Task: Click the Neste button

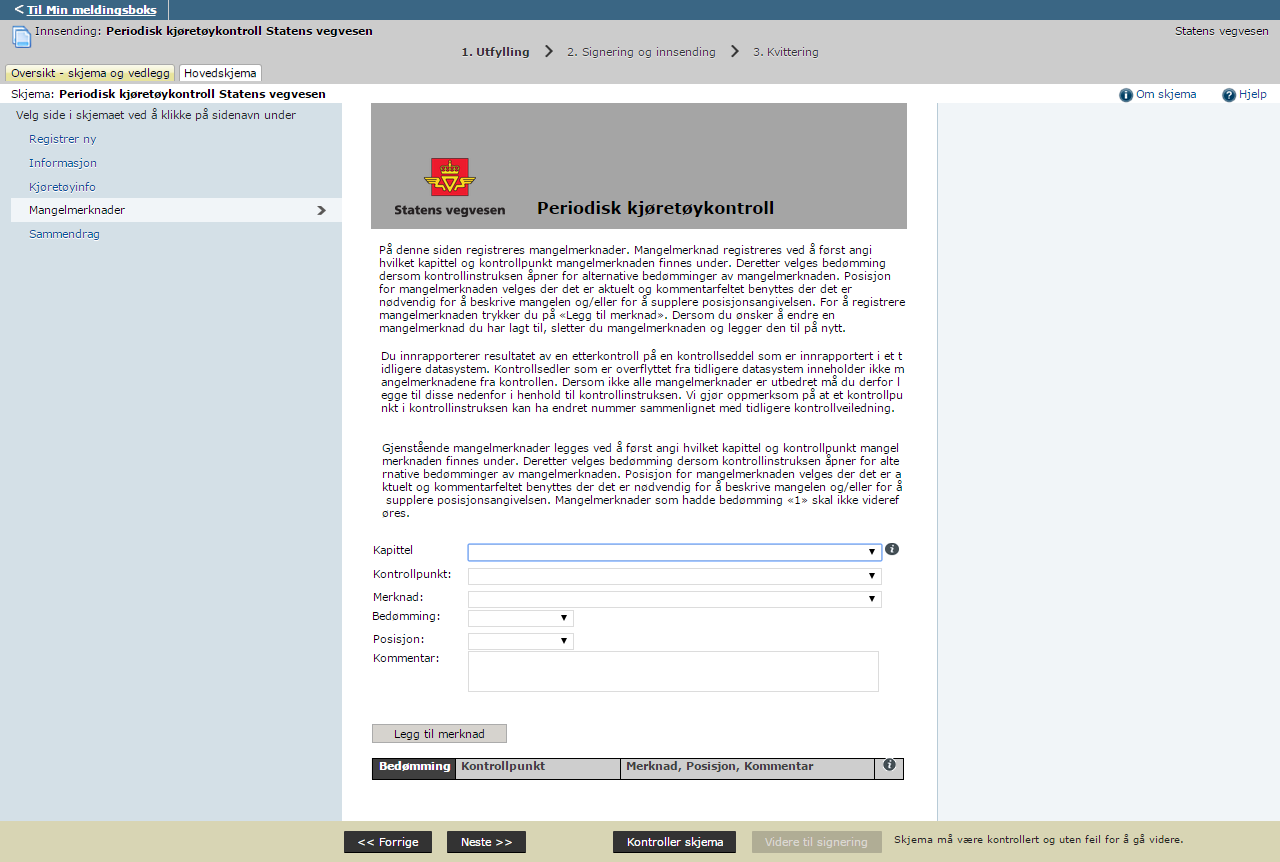Action: coord(486,842)
